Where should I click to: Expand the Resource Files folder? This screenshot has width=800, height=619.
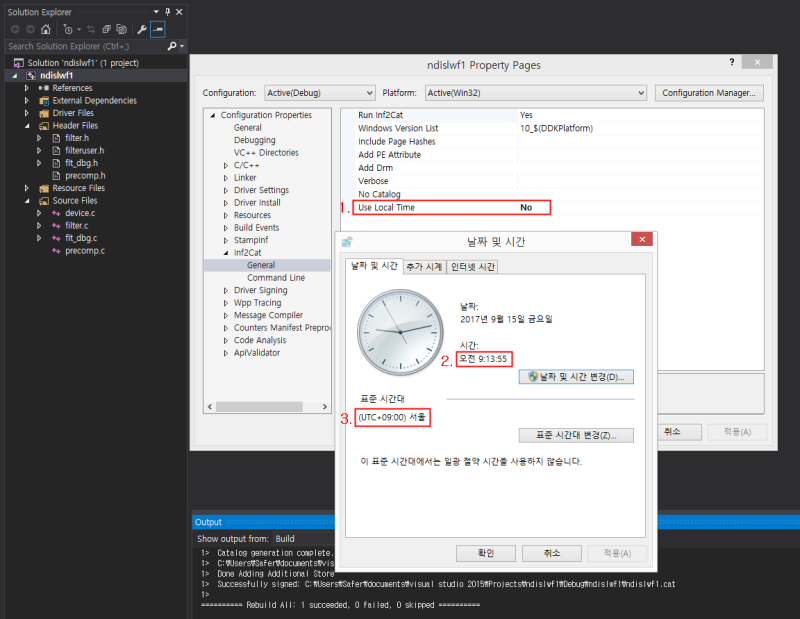pos(27,188)
